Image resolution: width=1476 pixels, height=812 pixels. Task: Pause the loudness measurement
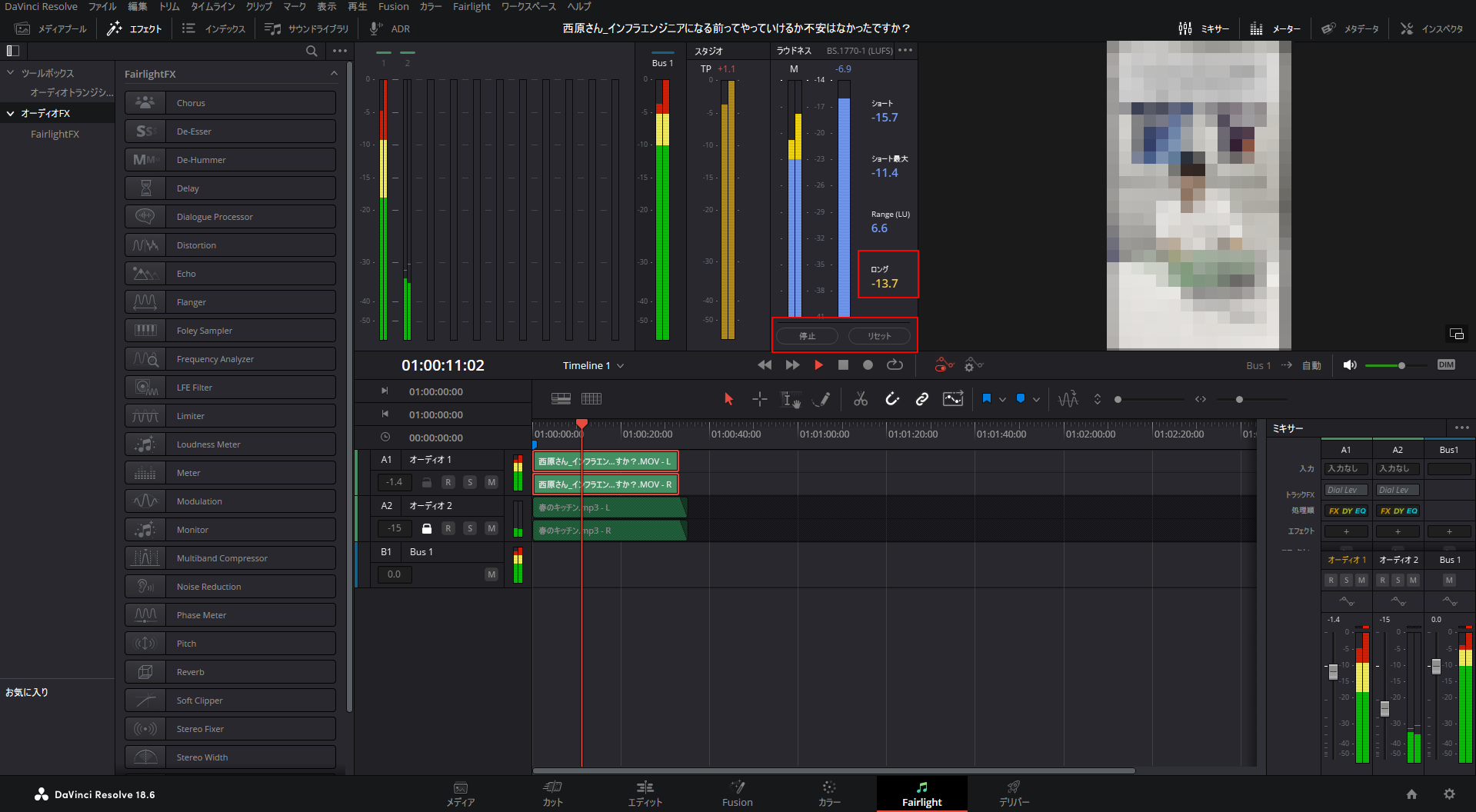[807, 336]
